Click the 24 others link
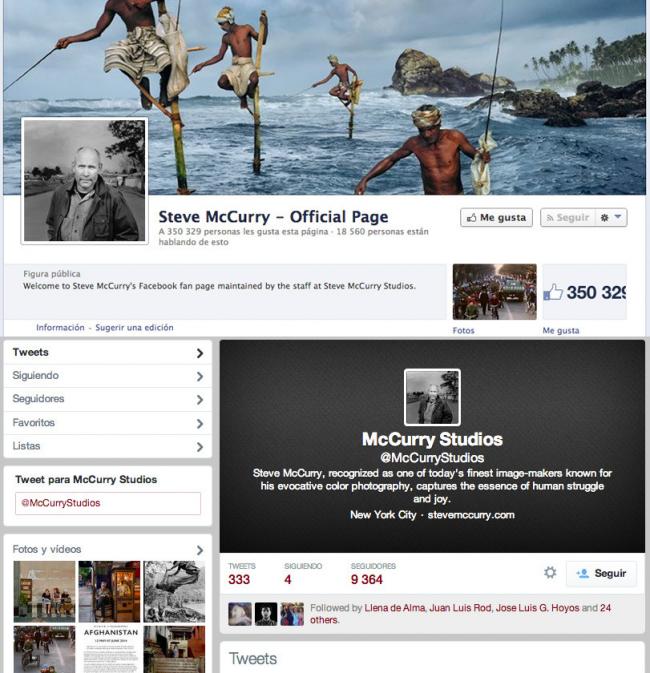 tap(605, 608)
